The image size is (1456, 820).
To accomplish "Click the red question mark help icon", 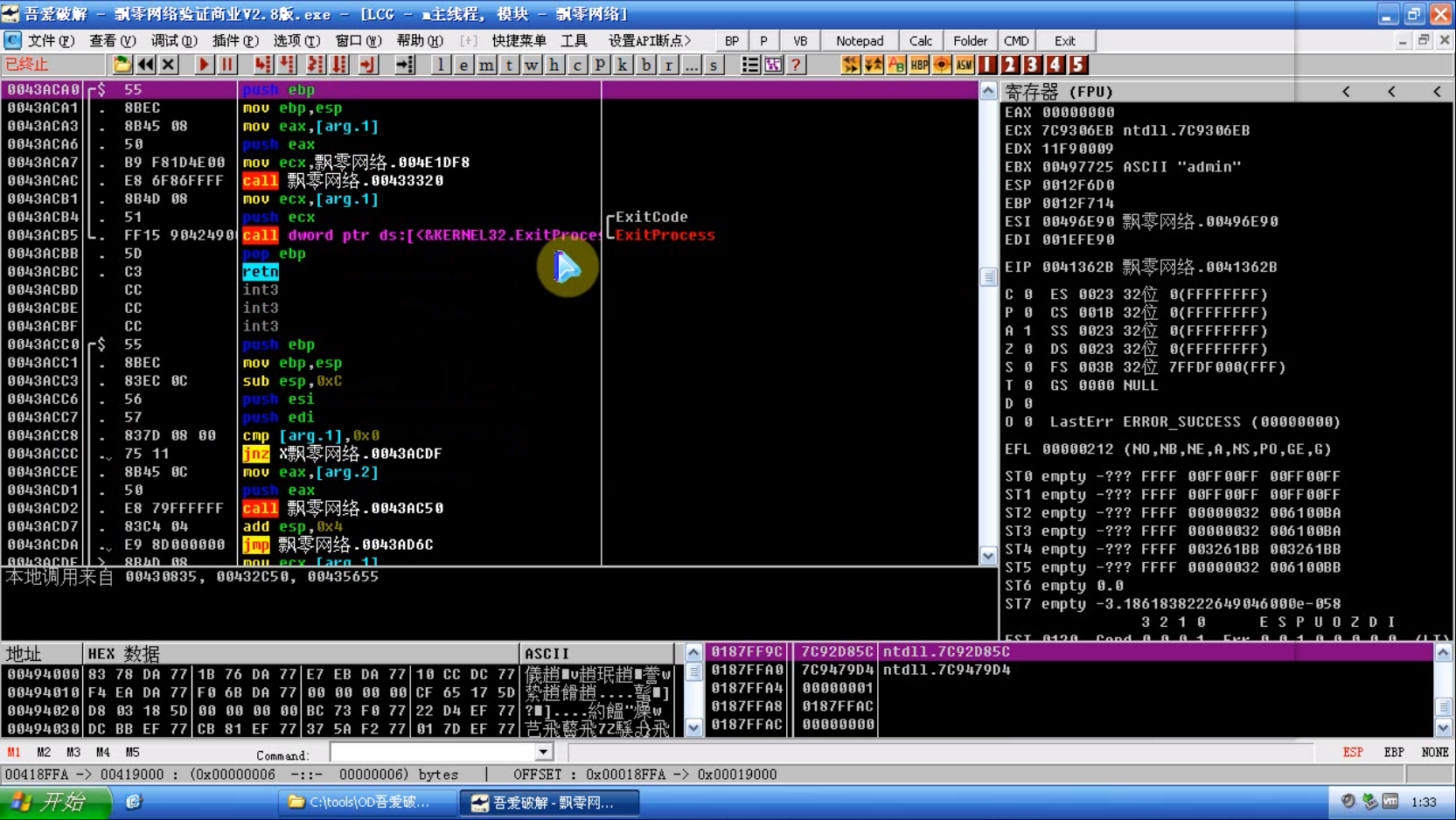I will (796, 65).
